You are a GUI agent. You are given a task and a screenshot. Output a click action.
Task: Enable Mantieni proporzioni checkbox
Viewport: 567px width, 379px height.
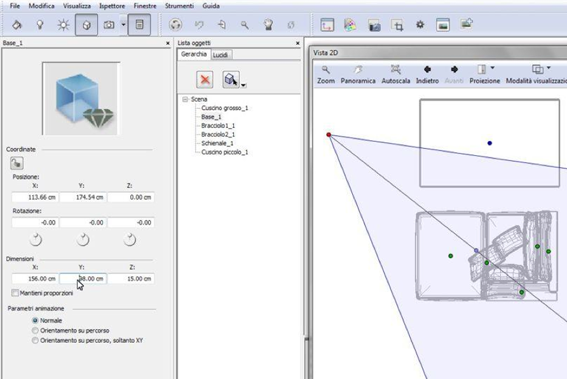(15, 293)
